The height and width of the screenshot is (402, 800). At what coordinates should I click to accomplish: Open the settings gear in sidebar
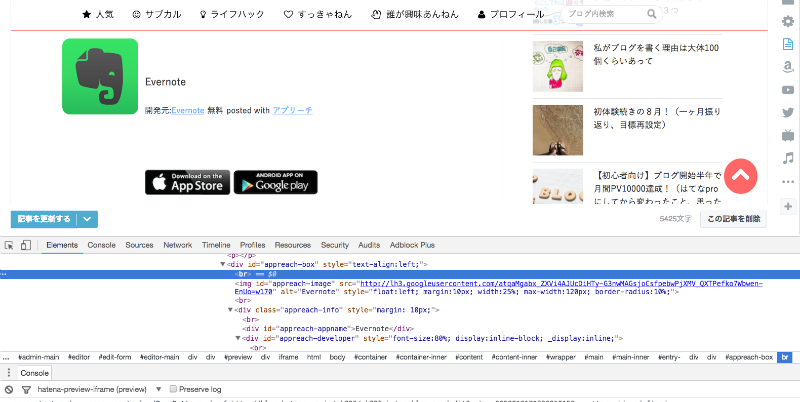788,21
